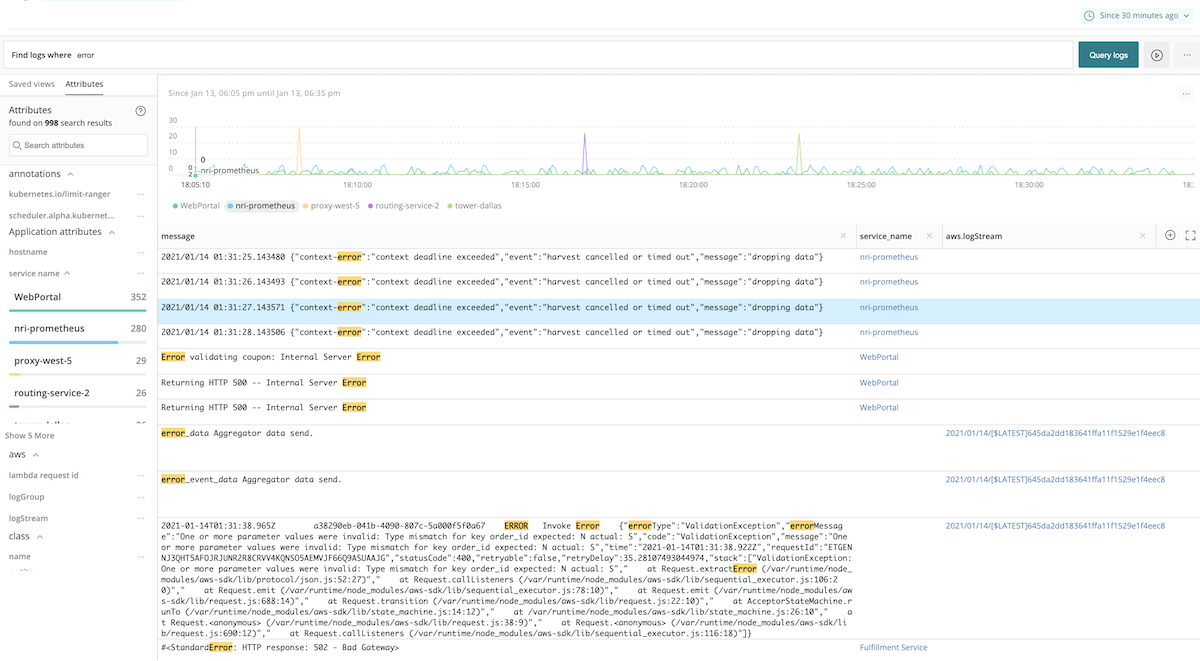This screenshot has height=661, width=1200.
Task: Click Show 5 More service names
Action: click(30, 436)
